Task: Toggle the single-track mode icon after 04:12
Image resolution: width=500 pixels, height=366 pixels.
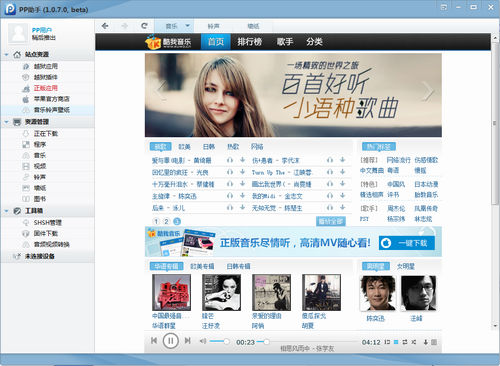Action: tap(387, 342)
